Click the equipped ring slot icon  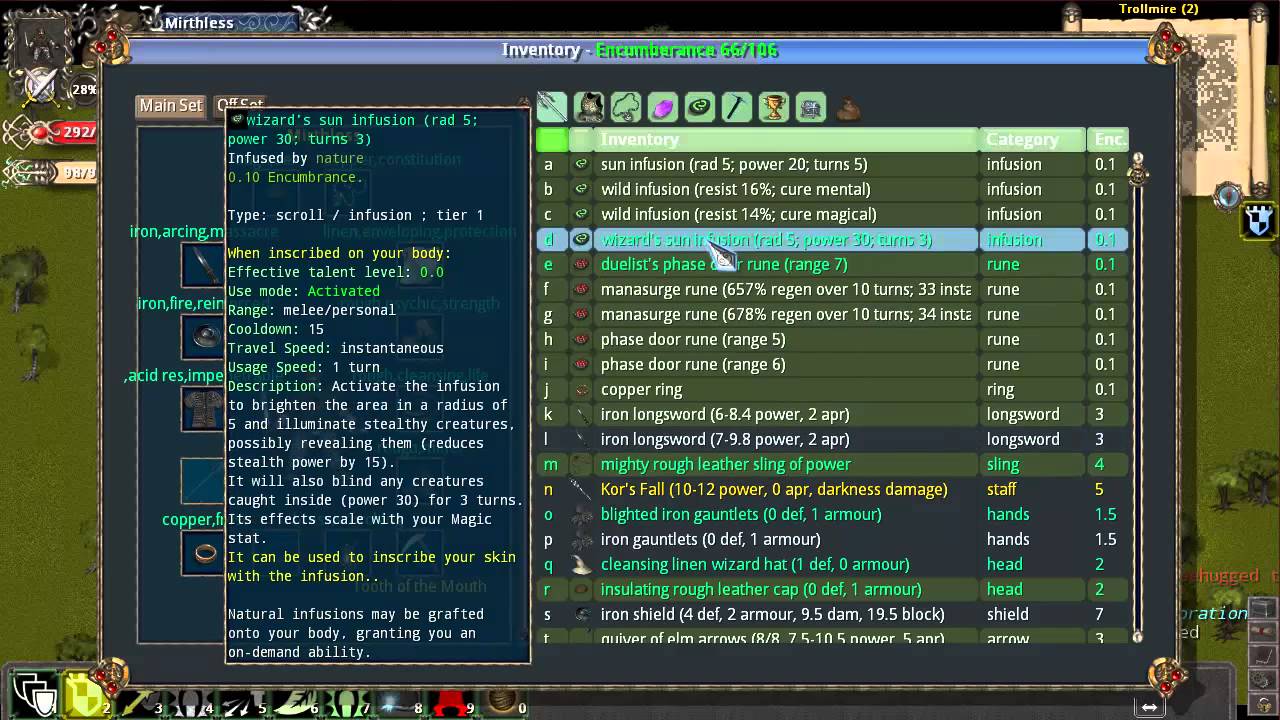tap(205, 553)
